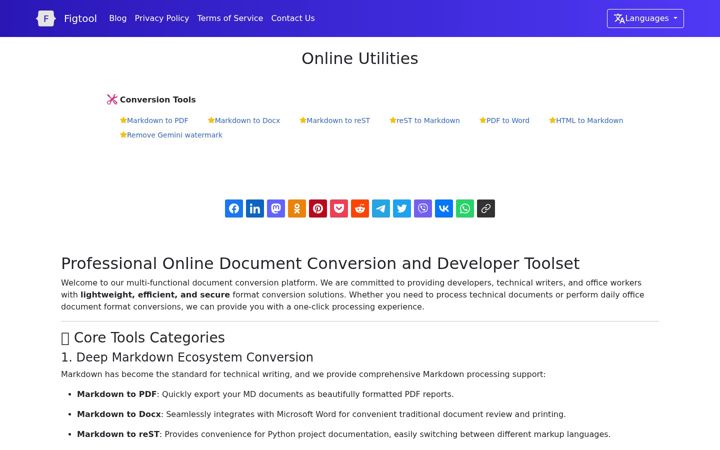Viewport: 720px width, 450px height.
Task: Go to Figtool home via brand name
Action: [80, 18]
